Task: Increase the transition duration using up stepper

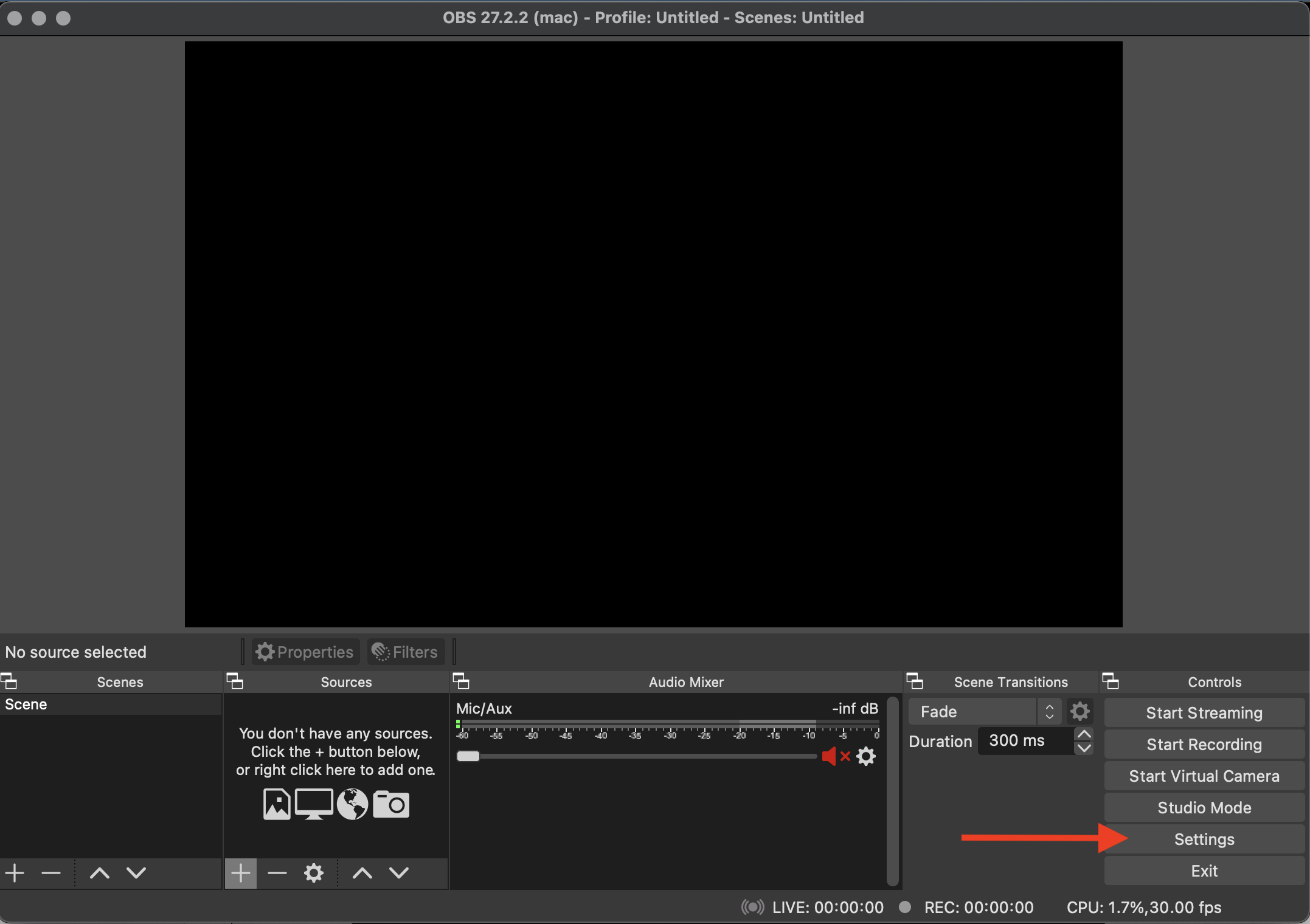Action: (x=1084, y=734)
